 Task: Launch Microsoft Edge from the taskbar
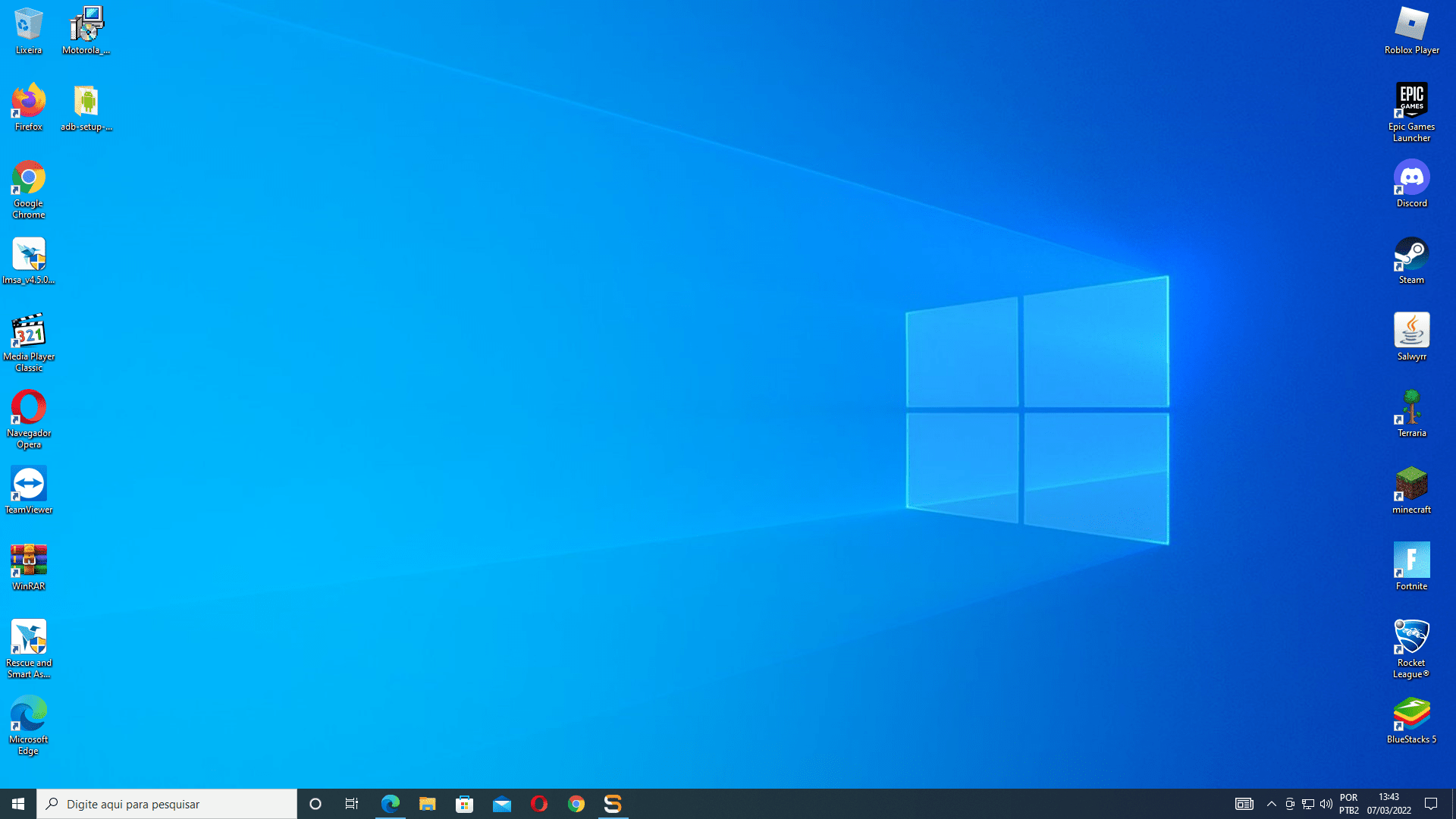(391, 804)
